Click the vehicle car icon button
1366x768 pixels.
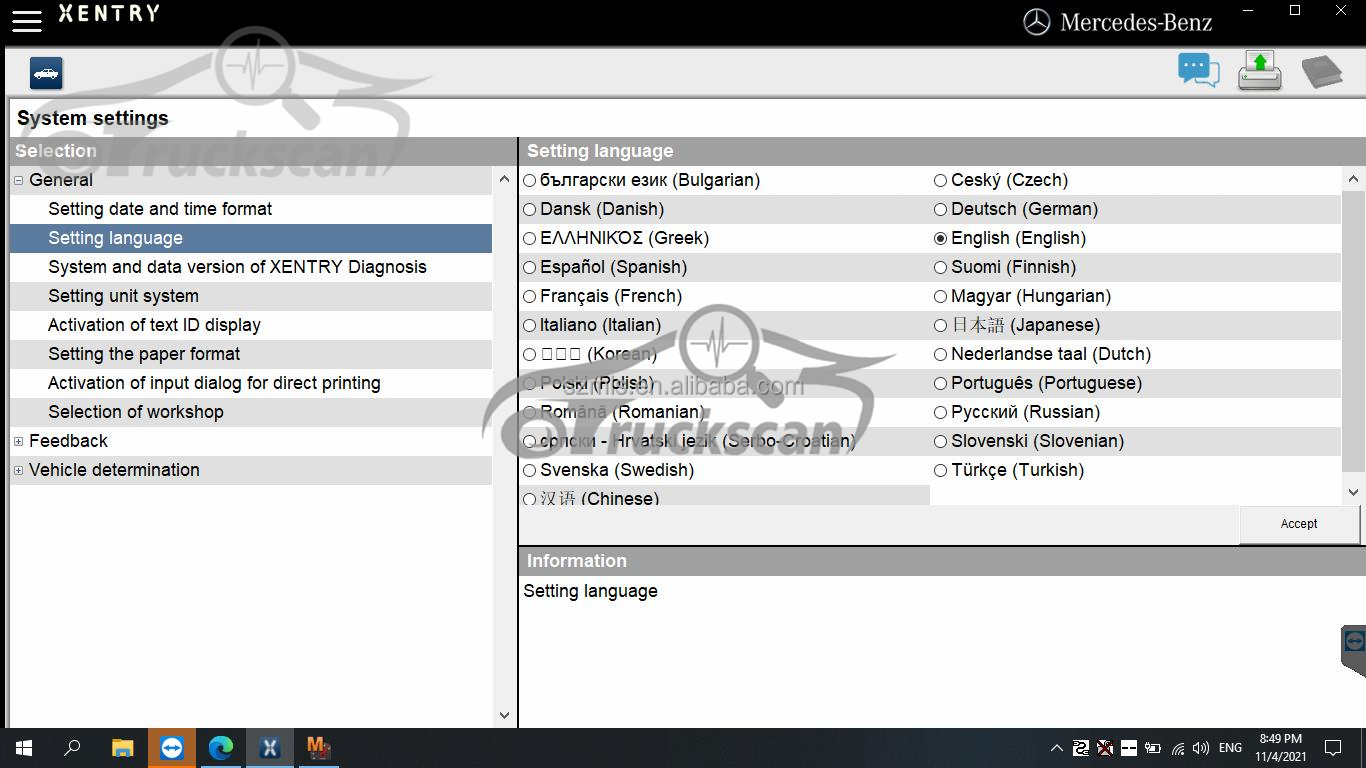coord(46,73)
